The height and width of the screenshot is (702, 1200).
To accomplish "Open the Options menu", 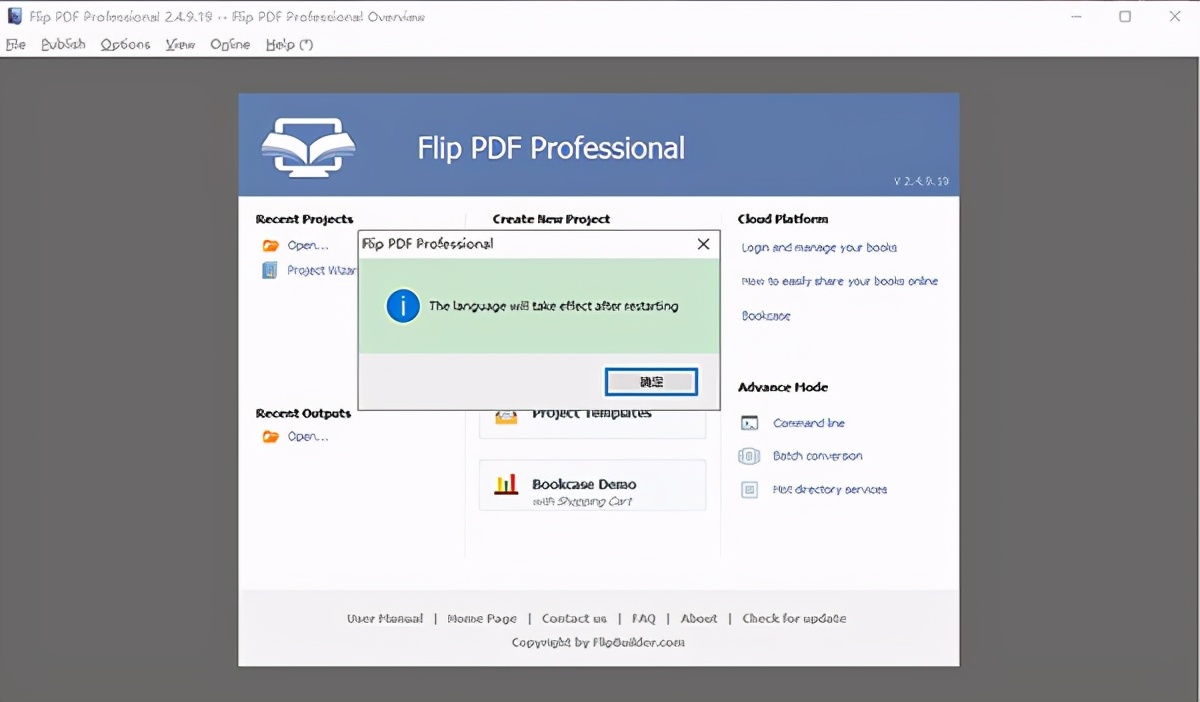I will click(x=125, y=44).
